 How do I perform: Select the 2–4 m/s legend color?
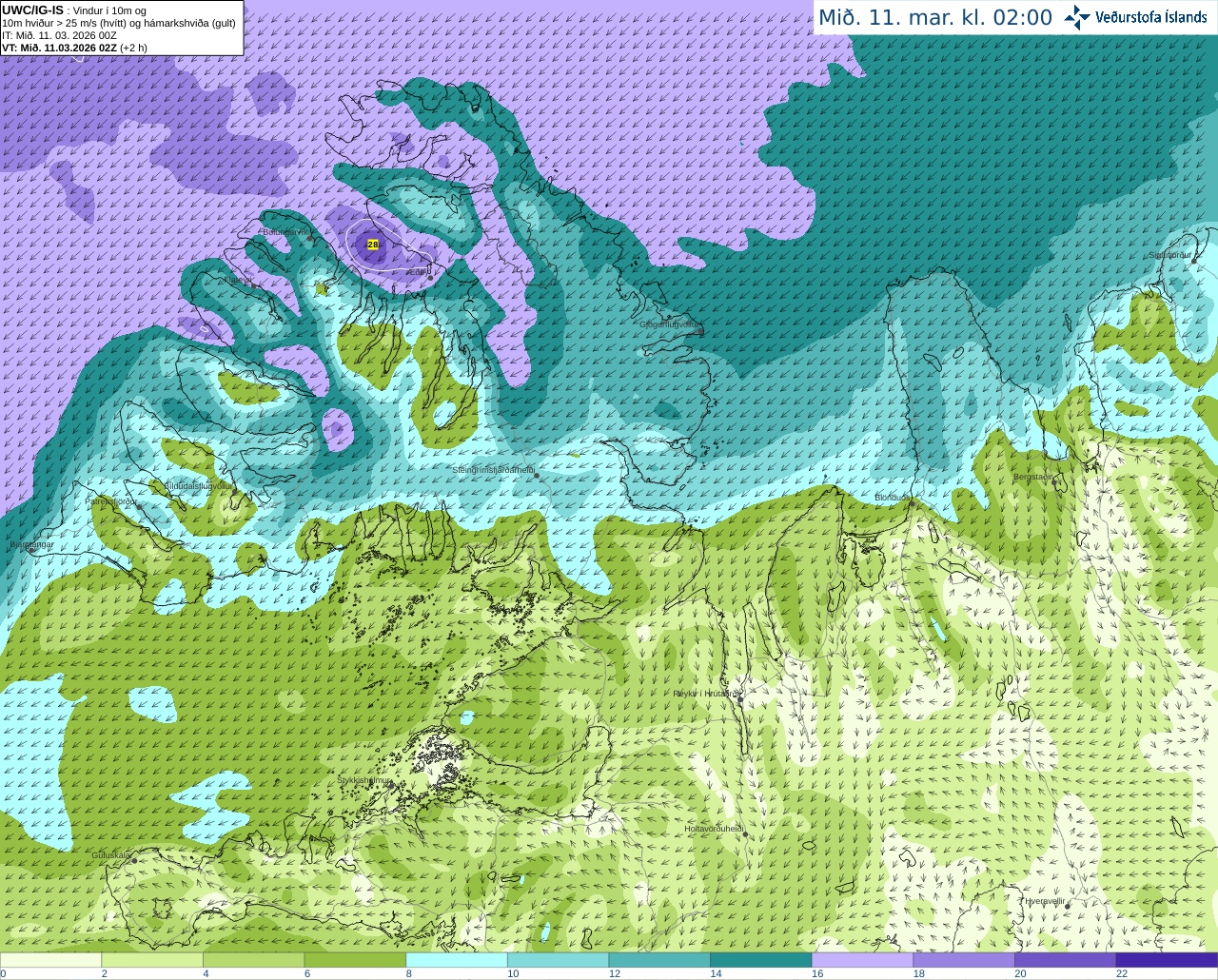point(152,960)
